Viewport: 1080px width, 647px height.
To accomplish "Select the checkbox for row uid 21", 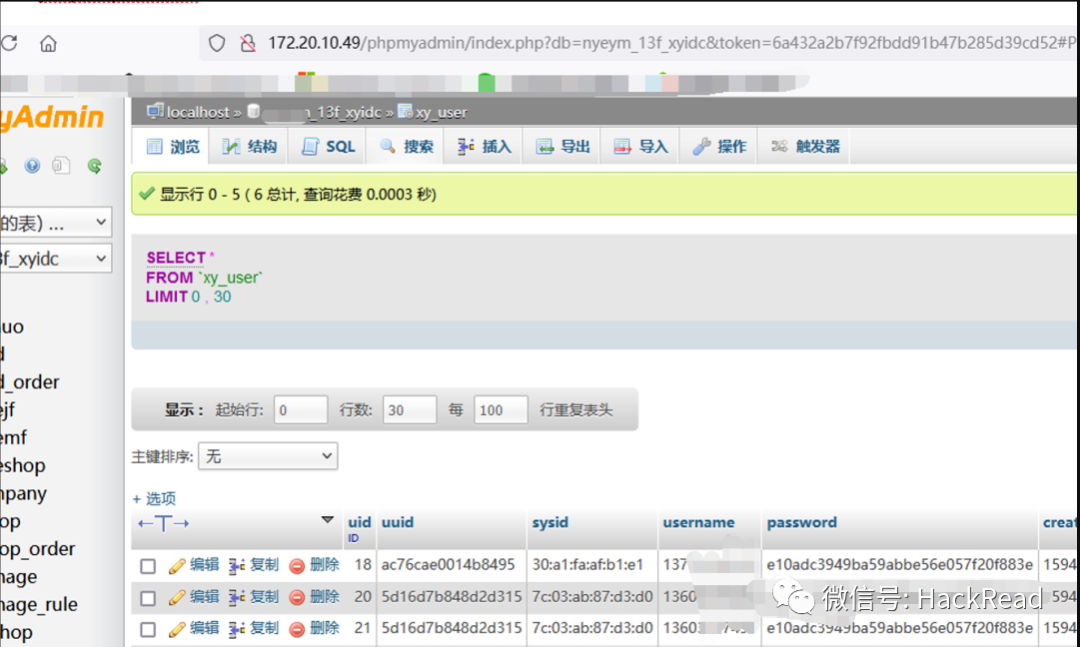I will (x=147, y=629).
